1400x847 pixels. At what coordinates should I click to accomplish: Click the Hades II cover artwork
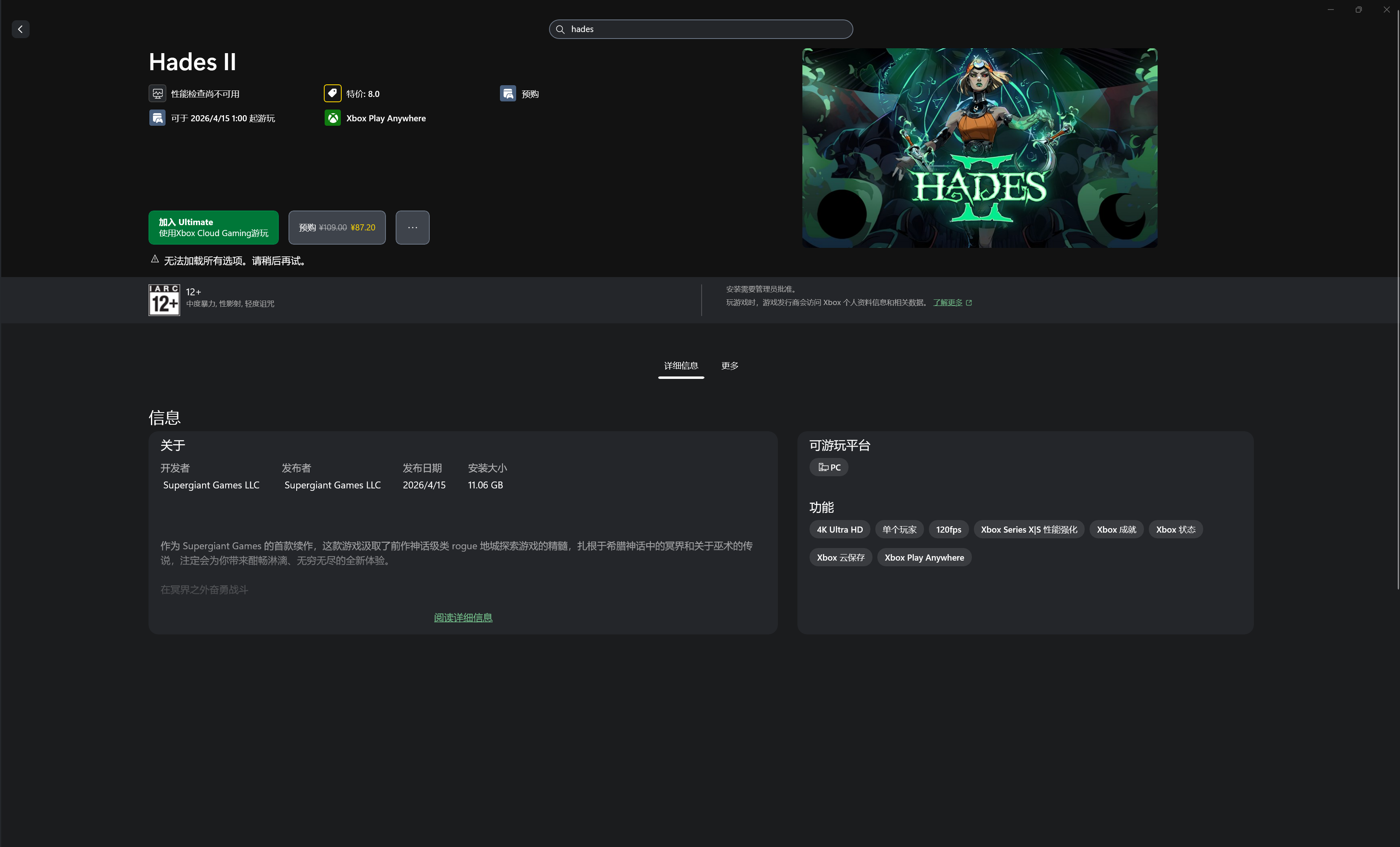tap(979, 148)
